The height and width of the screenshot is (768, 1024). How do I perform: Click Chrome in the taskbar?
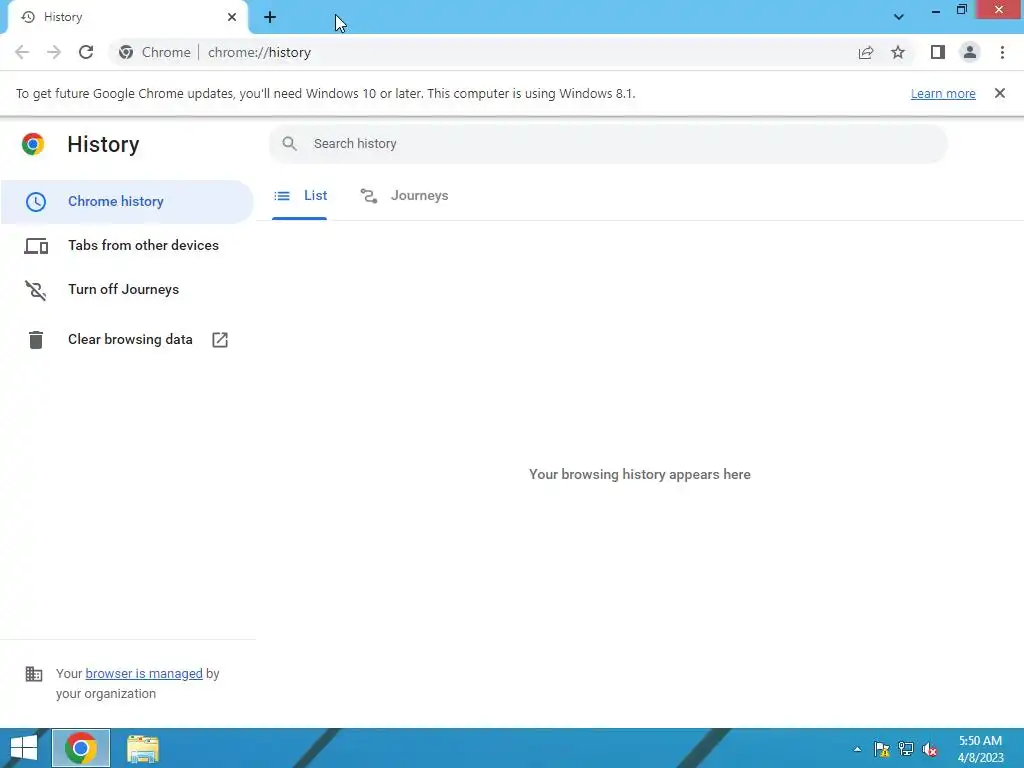(81, 748)
